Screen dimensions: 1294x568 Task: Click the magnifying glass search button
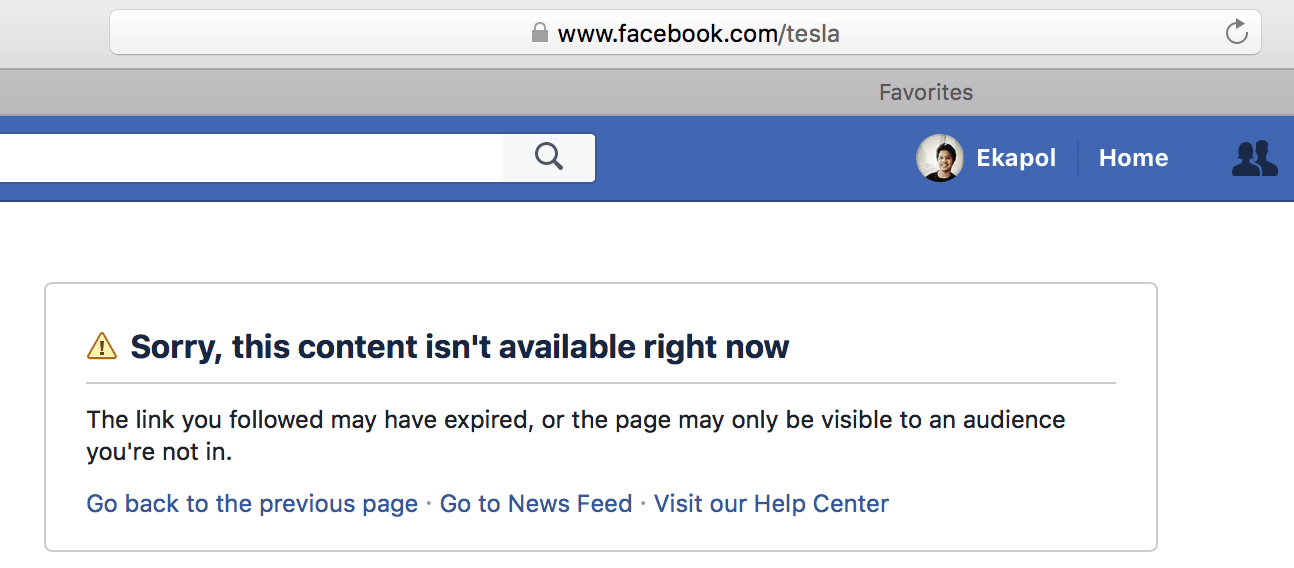pos(549,157)
